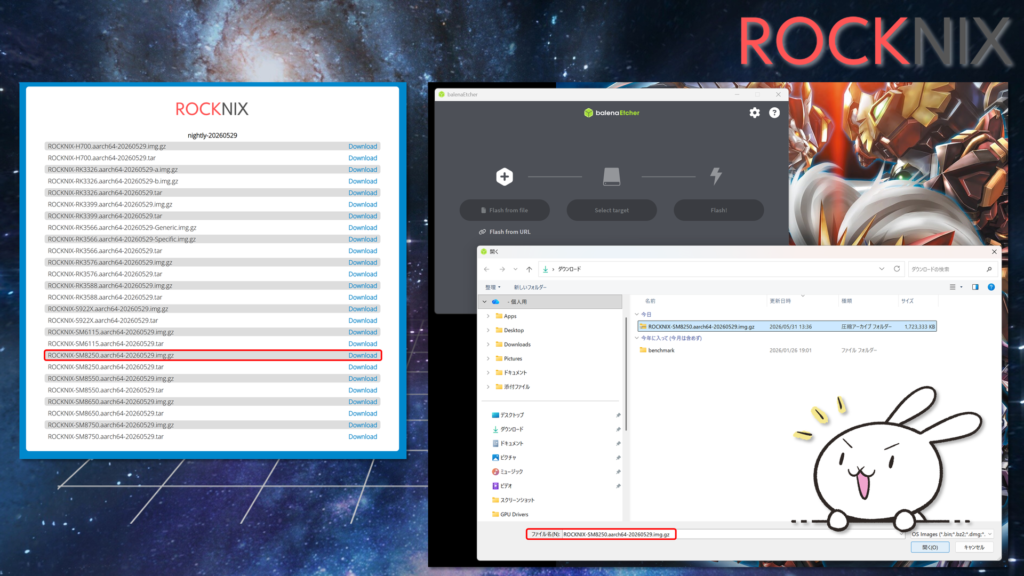Collapse the 今日 group in file list
Image resolution: width=1024 pixels, height=576 pixels.
click(x=637, y=315)
